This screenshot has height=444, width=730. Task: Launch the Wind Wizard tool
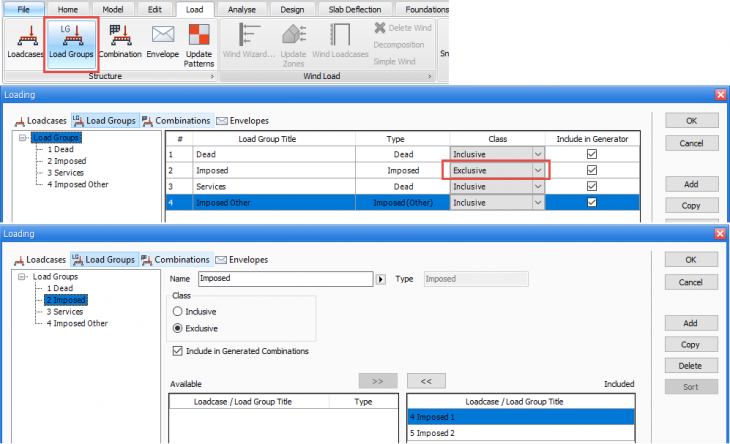[249, 43]
